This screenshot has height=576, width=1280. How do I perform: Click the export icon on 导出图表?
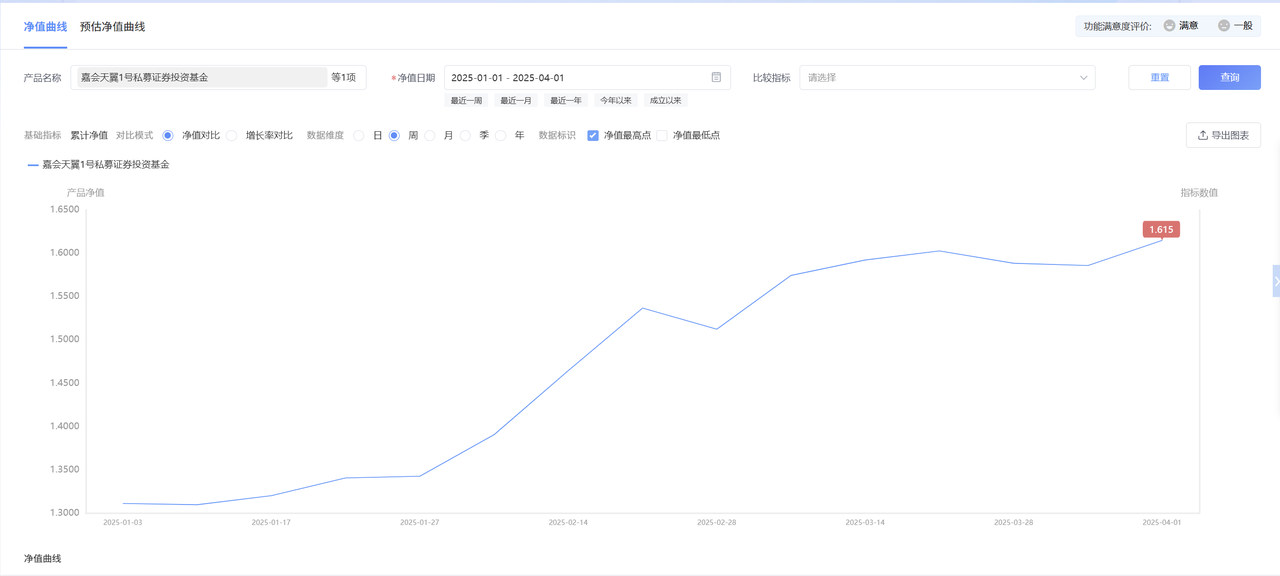pos(1202,135)
